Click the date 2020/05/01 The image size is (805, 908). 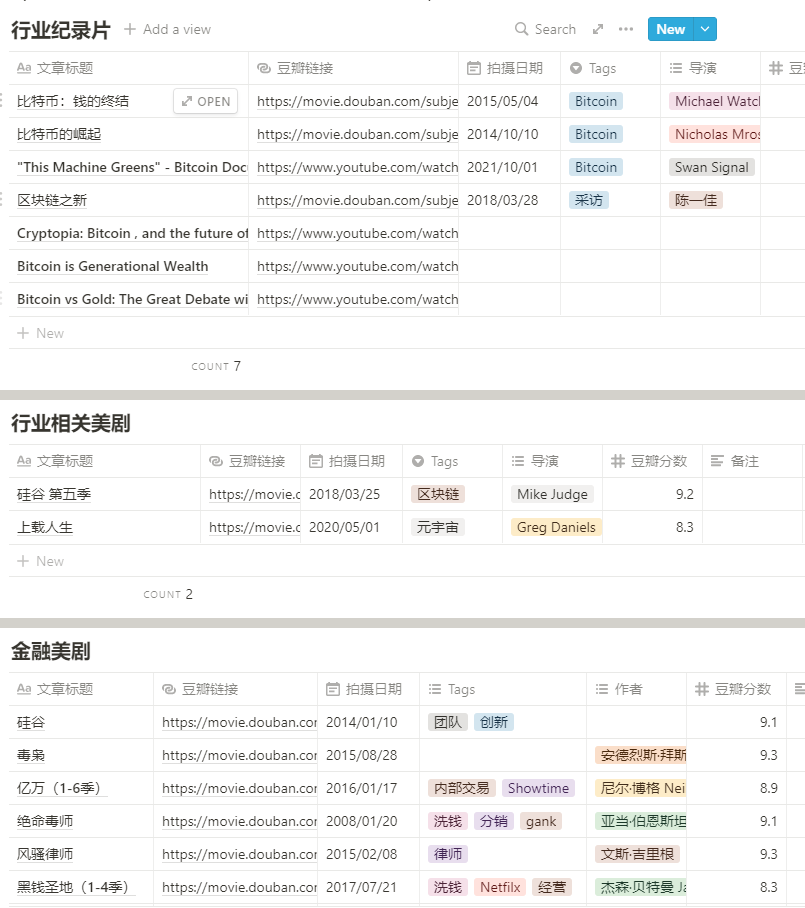point(344,528)
